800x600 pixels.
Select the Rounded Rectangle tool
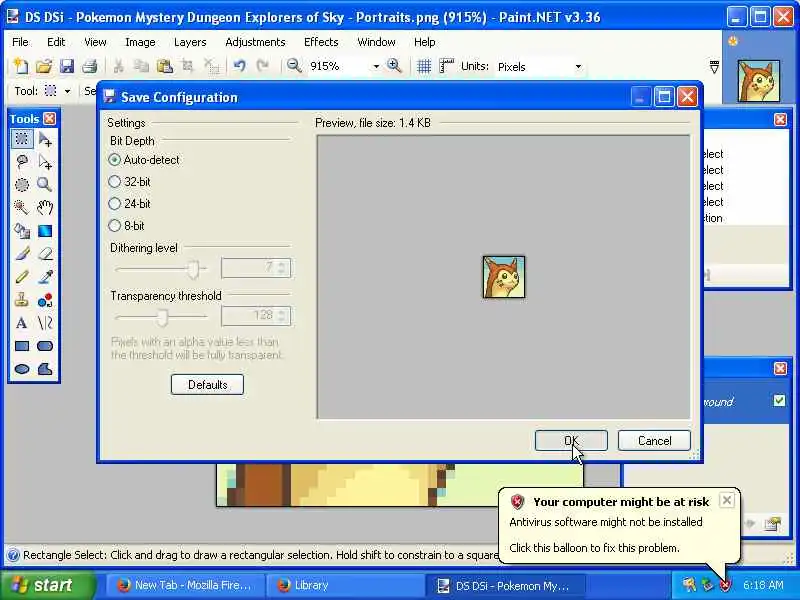pos(45,346)
